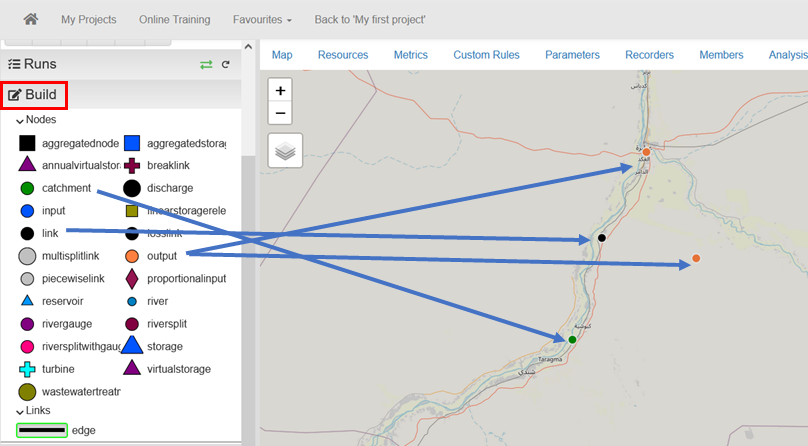Click the home icon in top navigation

31,19
